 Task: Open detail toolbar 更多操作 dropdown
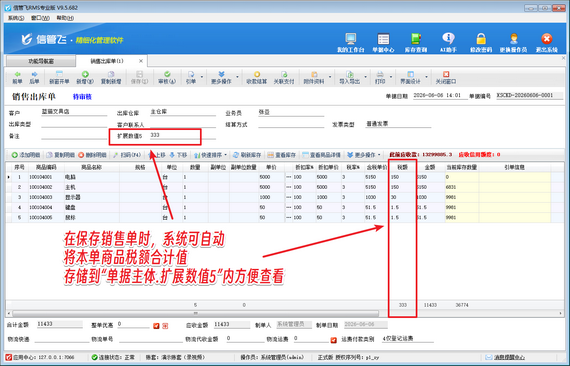364,155
